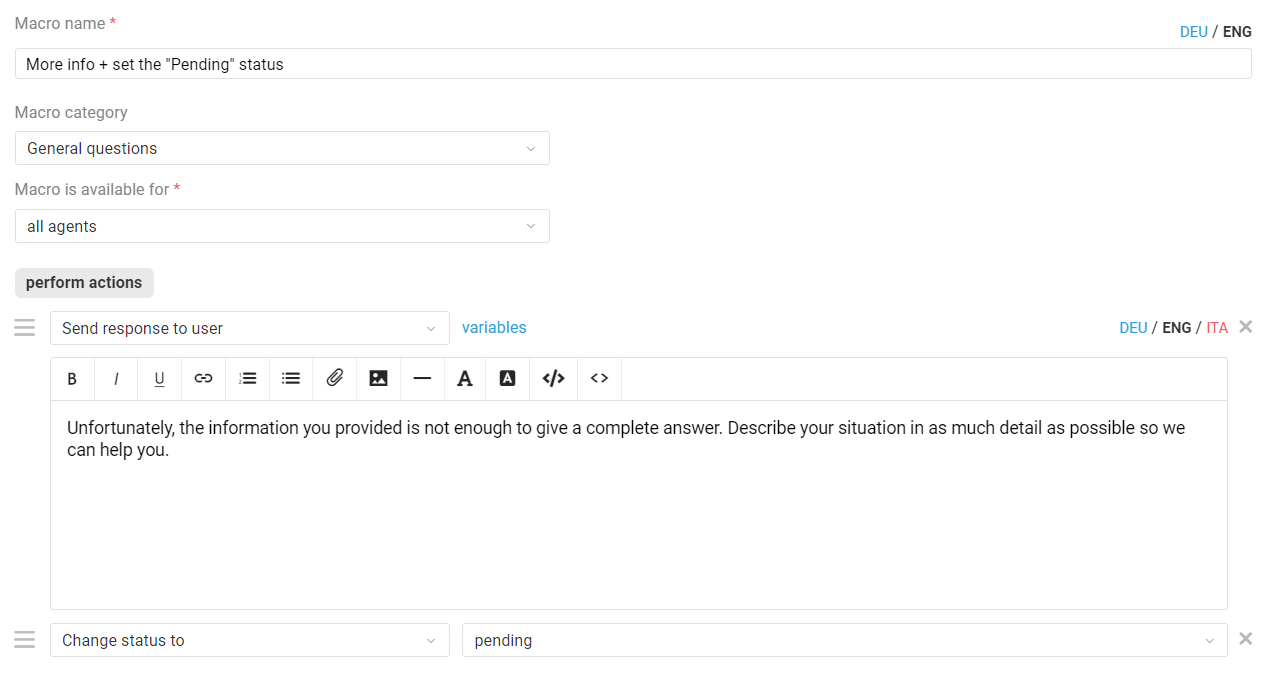The height and width of the screenshot is (680, 1269).
Task: Insert a horizontal line in editor
Action: coord(422,379)
